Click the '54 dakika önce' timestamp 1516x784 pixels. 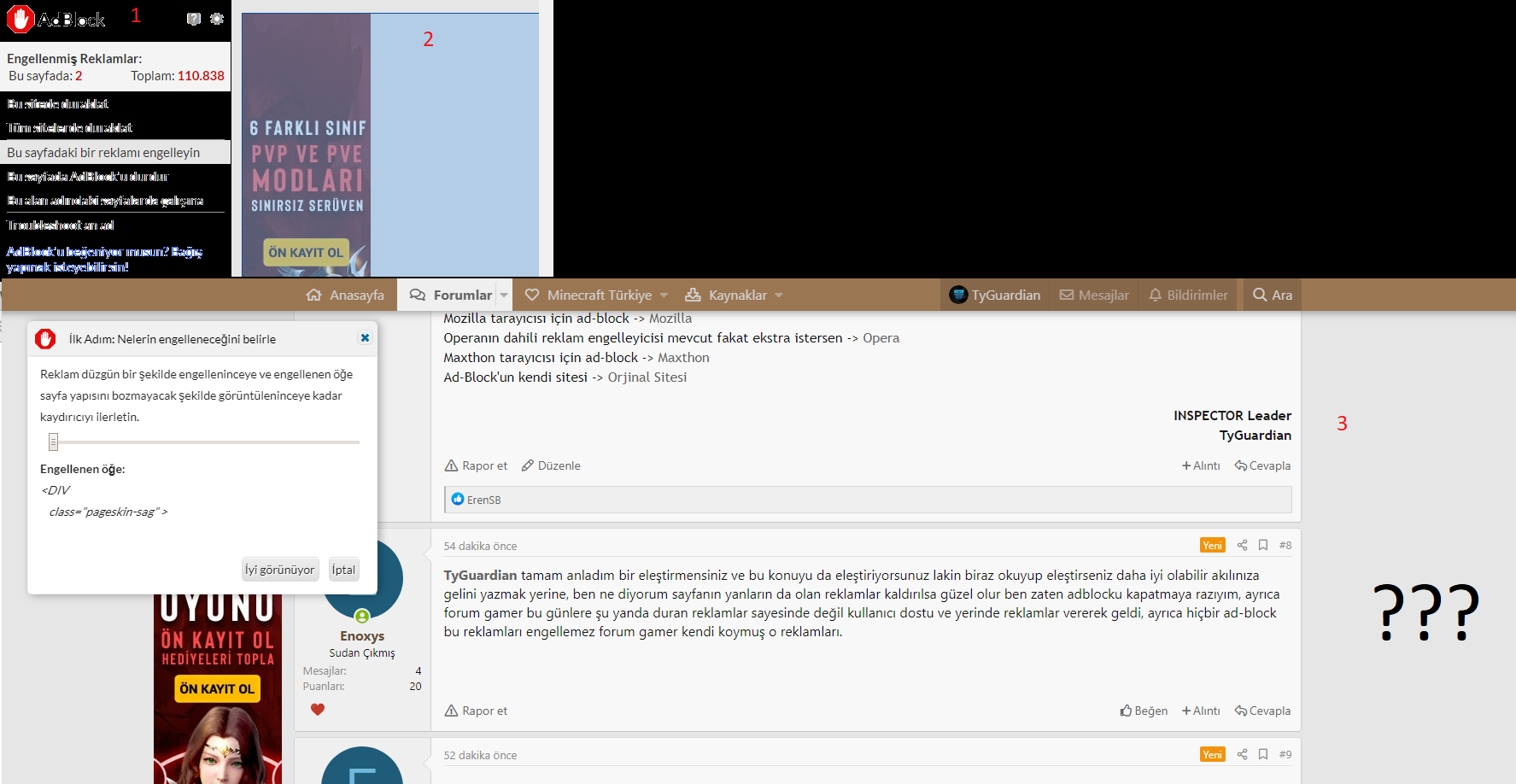coord(480,546)
